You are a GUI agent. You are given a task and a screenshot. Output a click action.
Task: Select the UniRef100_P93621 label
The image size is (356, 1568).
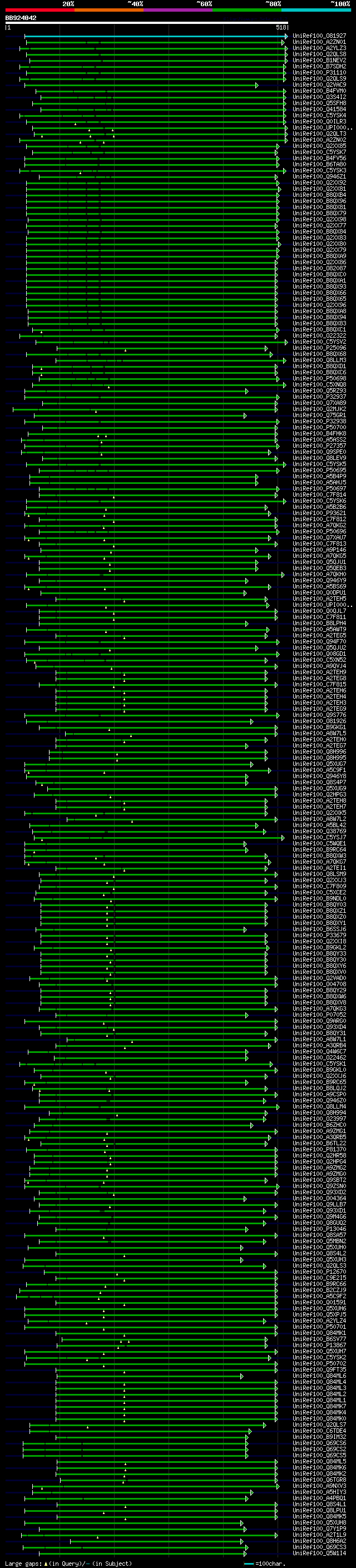click(319, 513)
